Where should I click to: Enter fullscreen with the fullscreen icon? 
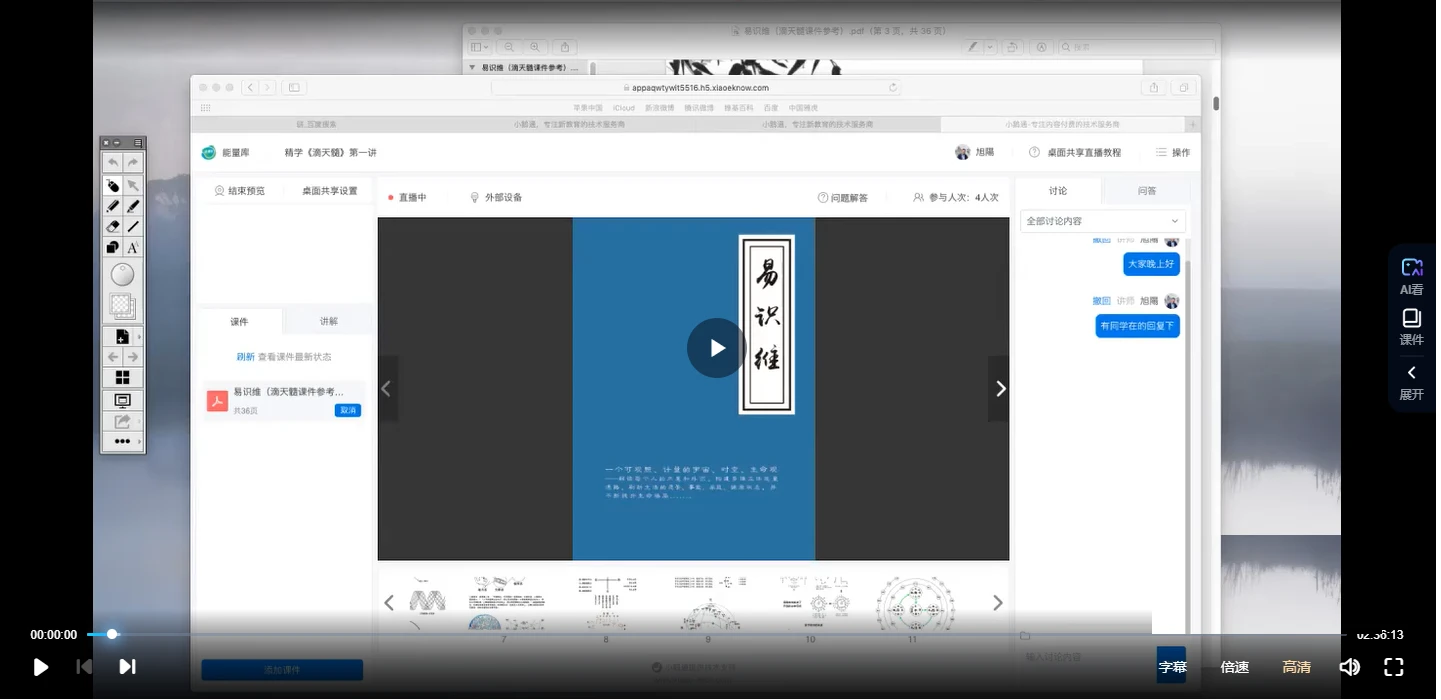coord(1394,667)
